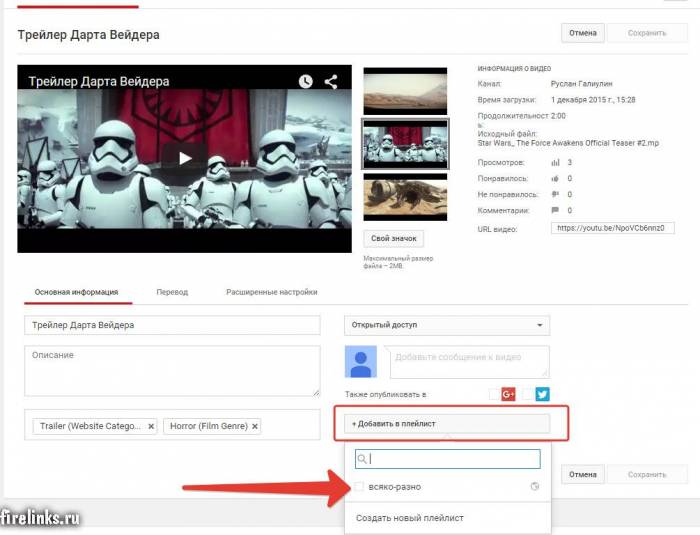Tick the checkbox left of Google+ icon
Image resolution: width=700 pixels, height=535 pixels.
tap(493, 395)
